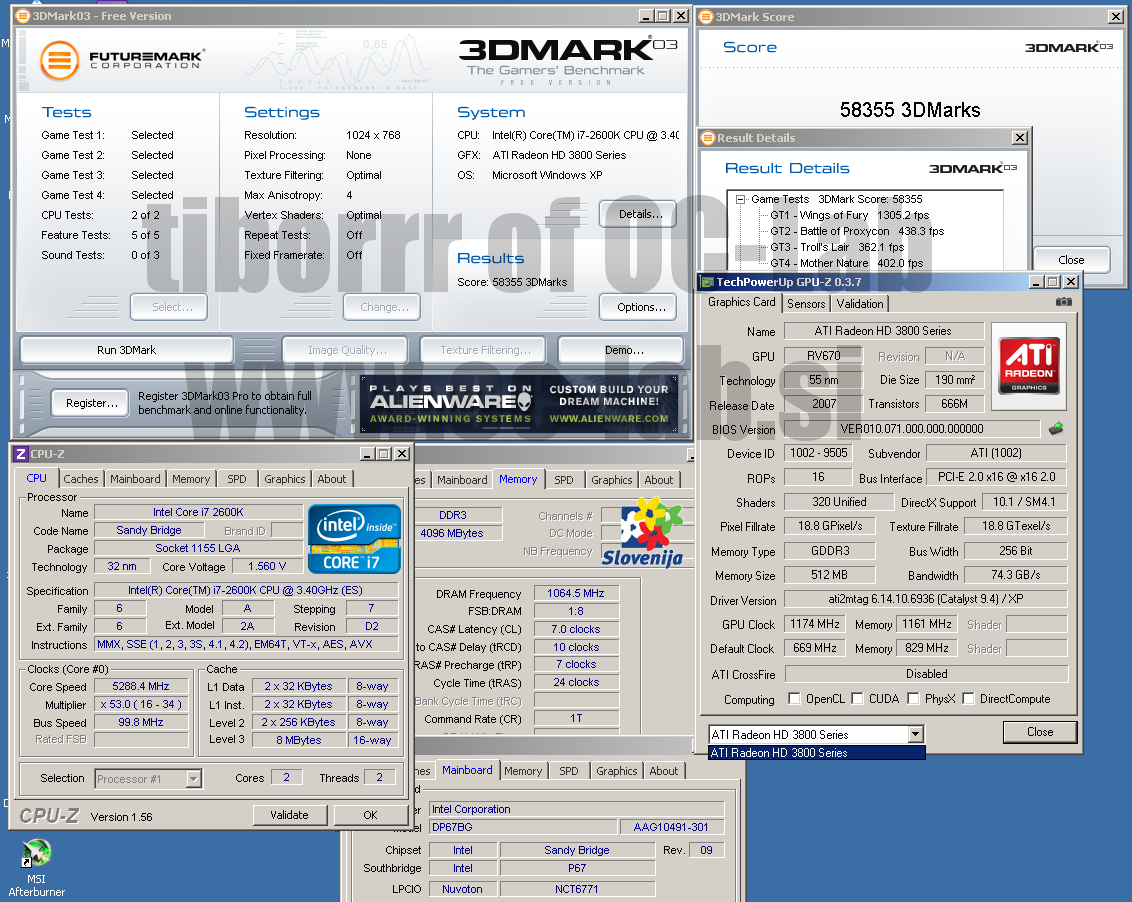
Task: Click the CPU-Z Specification field i7-2600K
Action: 245,590
